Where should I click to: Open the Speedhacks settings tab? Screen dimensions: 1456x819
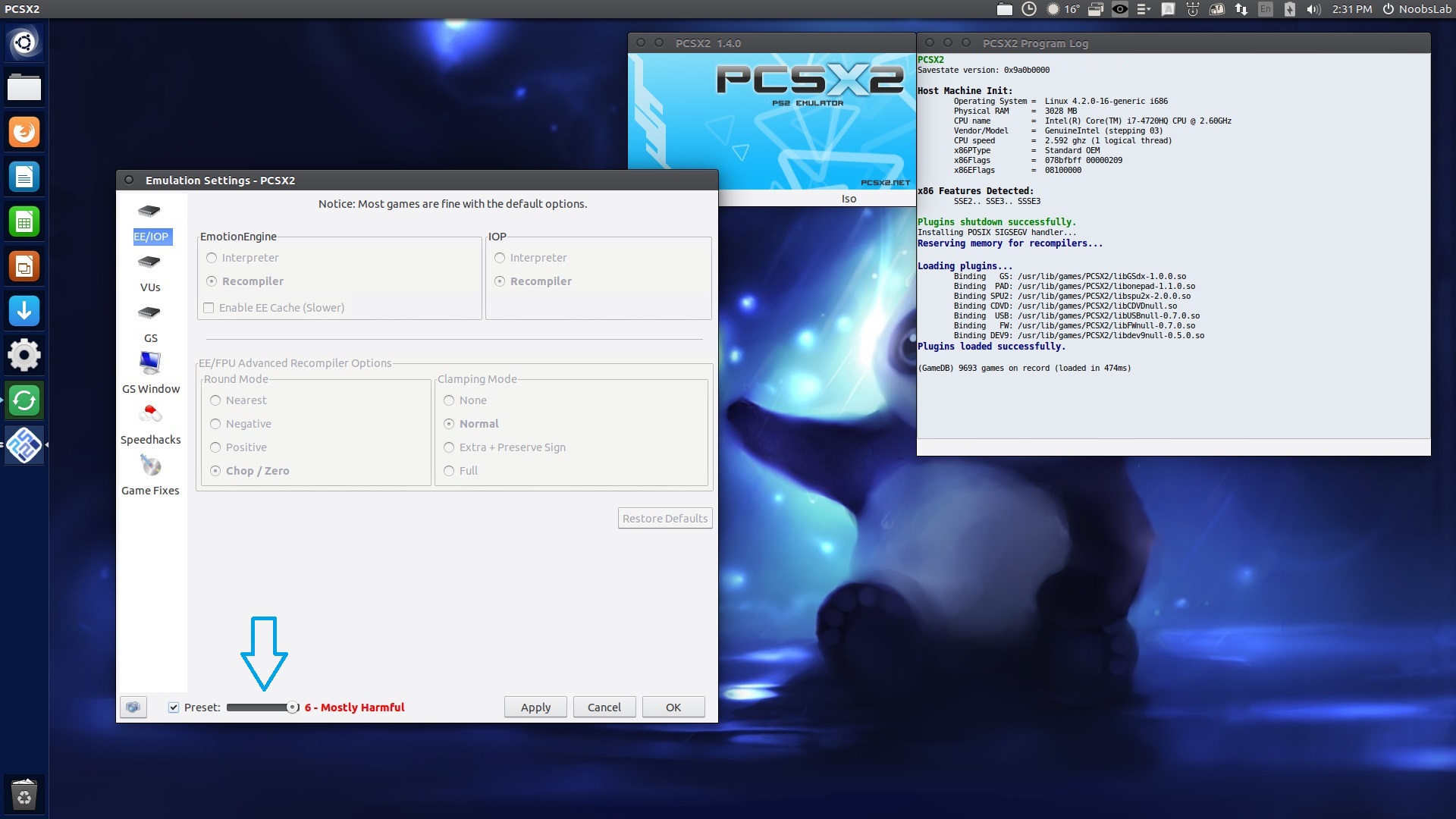pos(151,440)
